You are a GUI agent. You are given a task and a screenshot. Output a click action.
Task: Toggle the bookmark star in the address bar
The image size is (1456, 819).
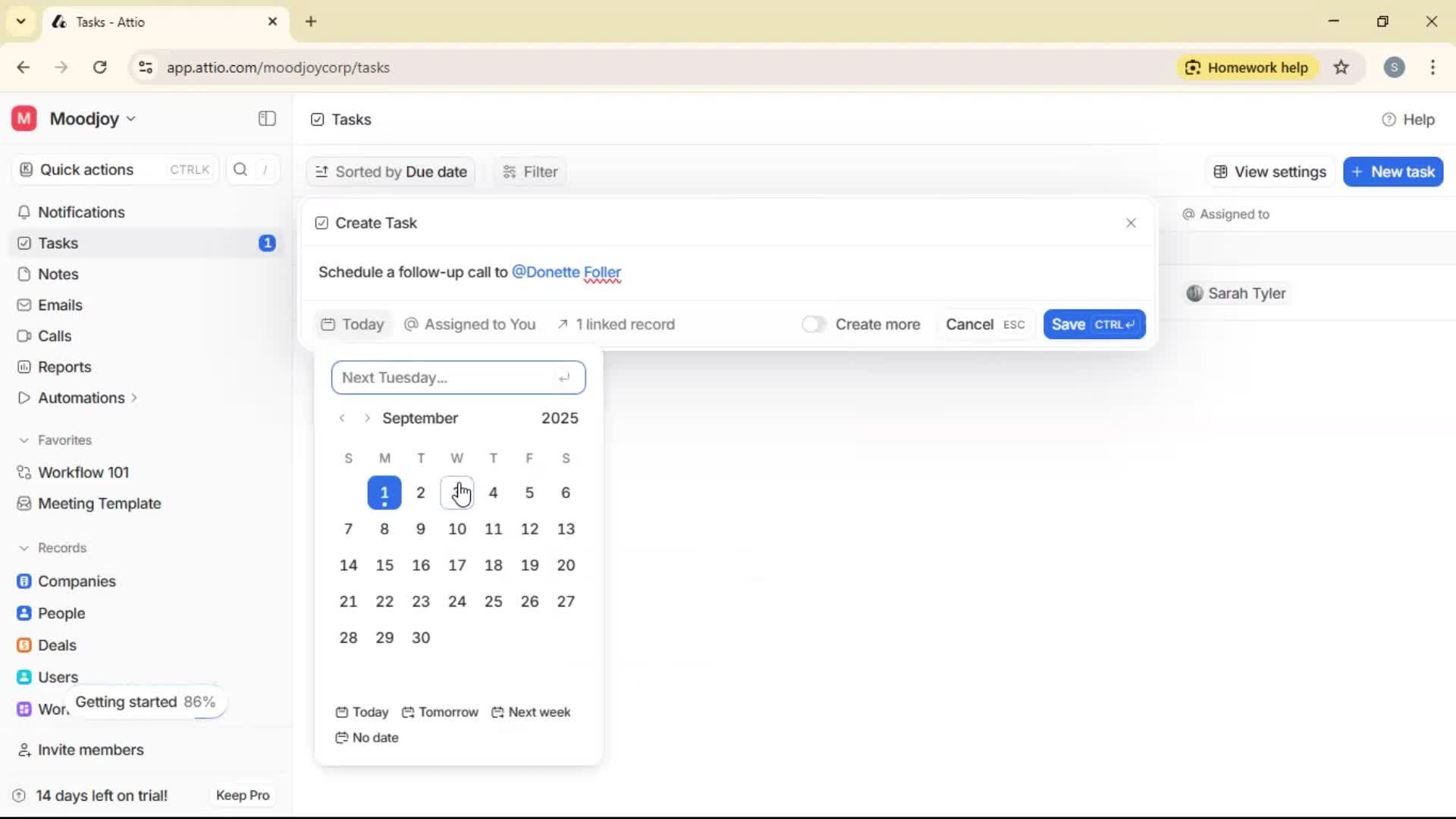click(1341, 67)
